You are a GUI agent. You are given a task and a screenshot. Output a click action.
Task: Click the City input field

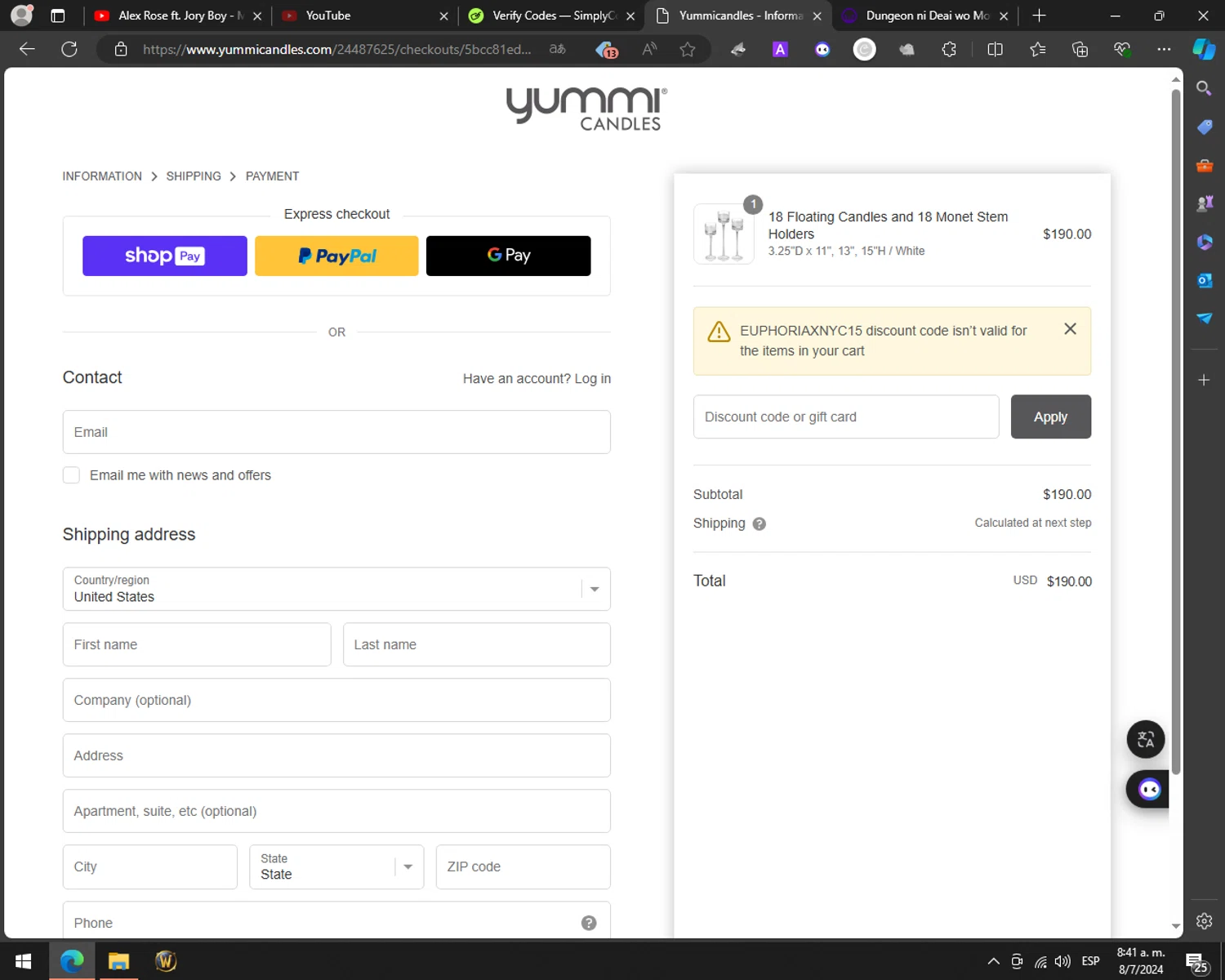(x=150, y=866)
